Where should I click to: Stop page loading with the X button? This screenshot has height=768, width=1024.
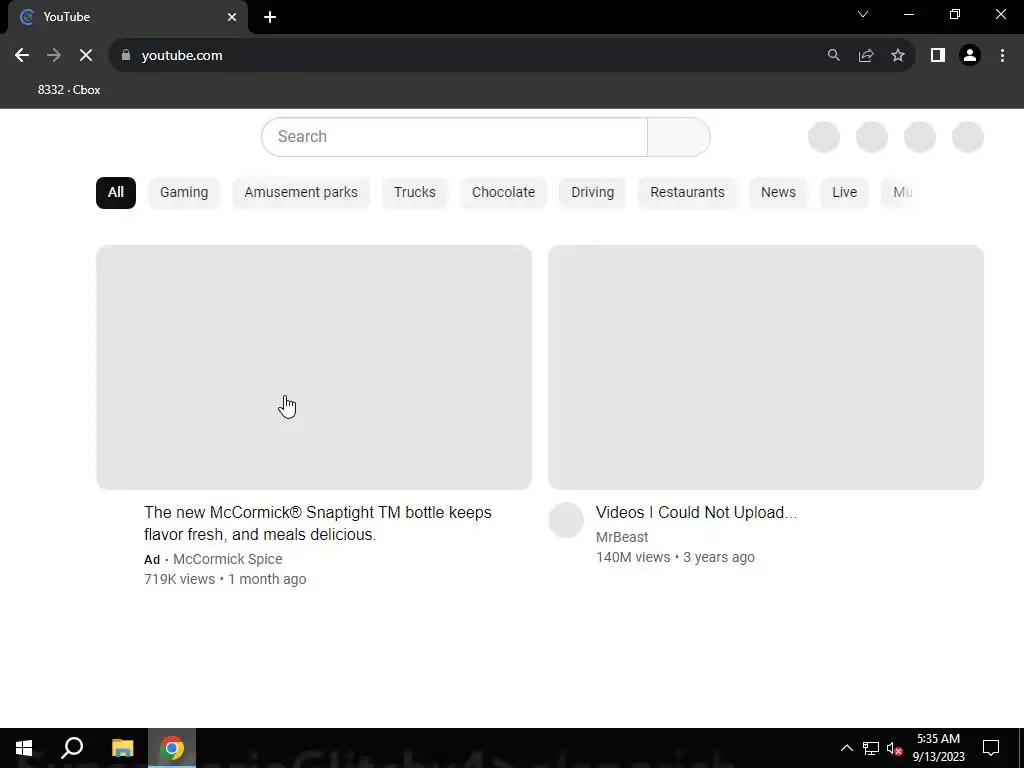86,56
